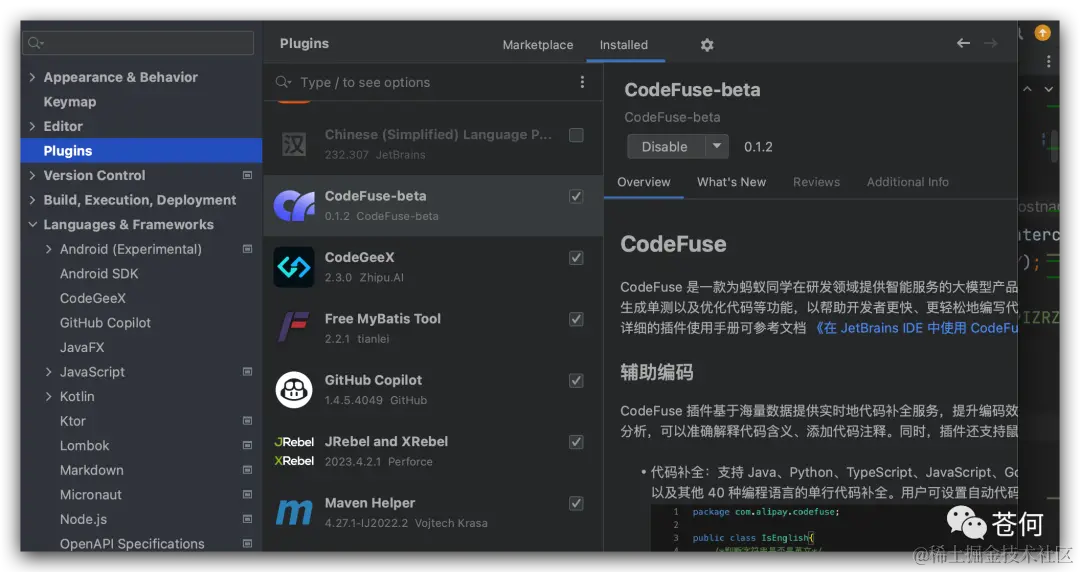
Task: Open the Overview tab
Action: coord(643,182)
